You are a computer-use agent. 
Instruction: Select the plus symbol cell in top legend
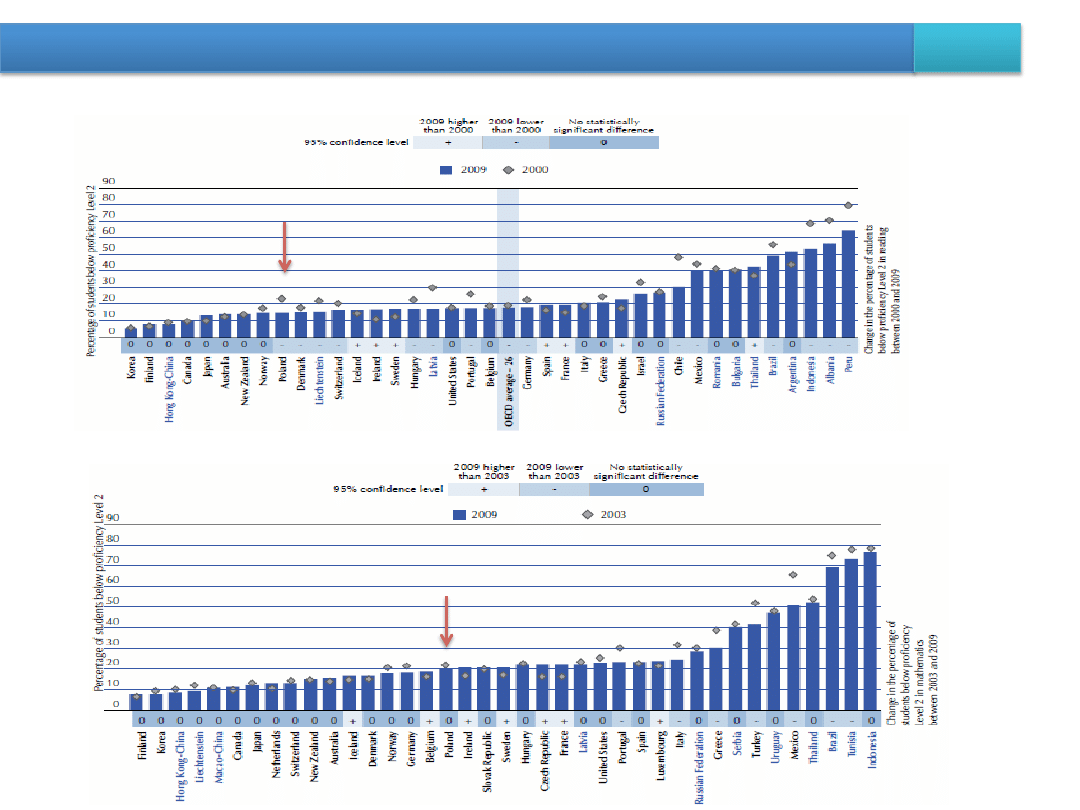[x=446, y=143]
